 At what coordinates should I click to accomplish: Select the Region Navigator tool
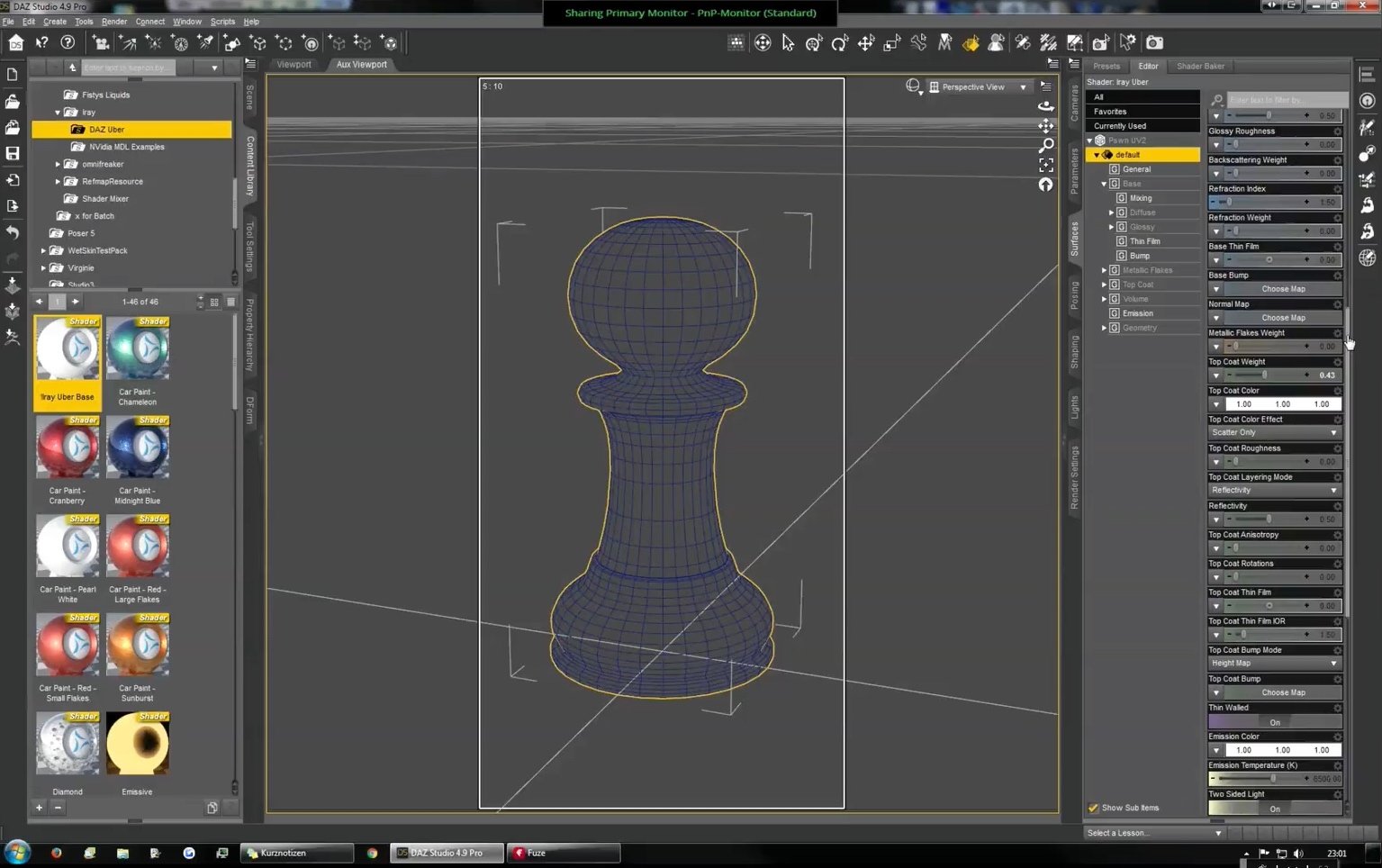(997, 42)
